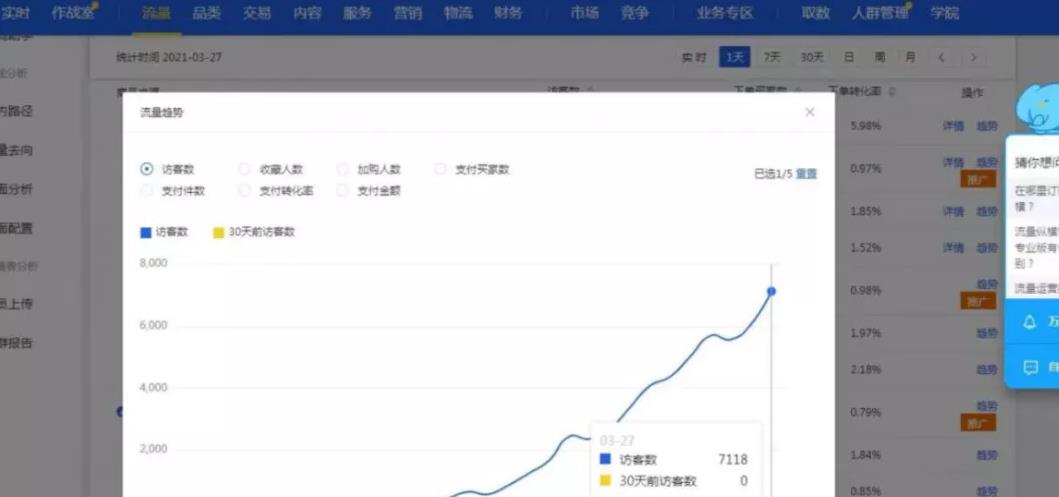Screen dimensions: 1059x497
Task: Open the 学院 top navigation tab
Action: (x=944, y=13)
